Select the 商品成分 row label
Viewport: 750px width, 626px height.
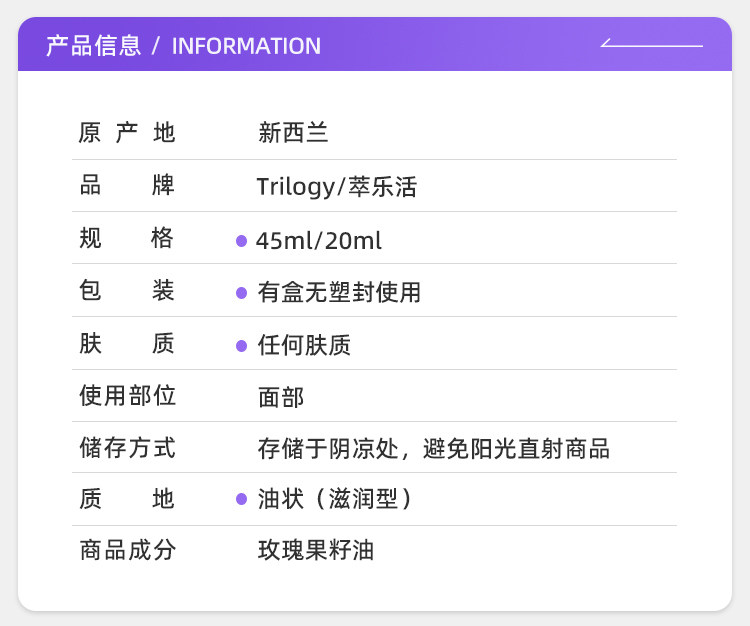127,550
